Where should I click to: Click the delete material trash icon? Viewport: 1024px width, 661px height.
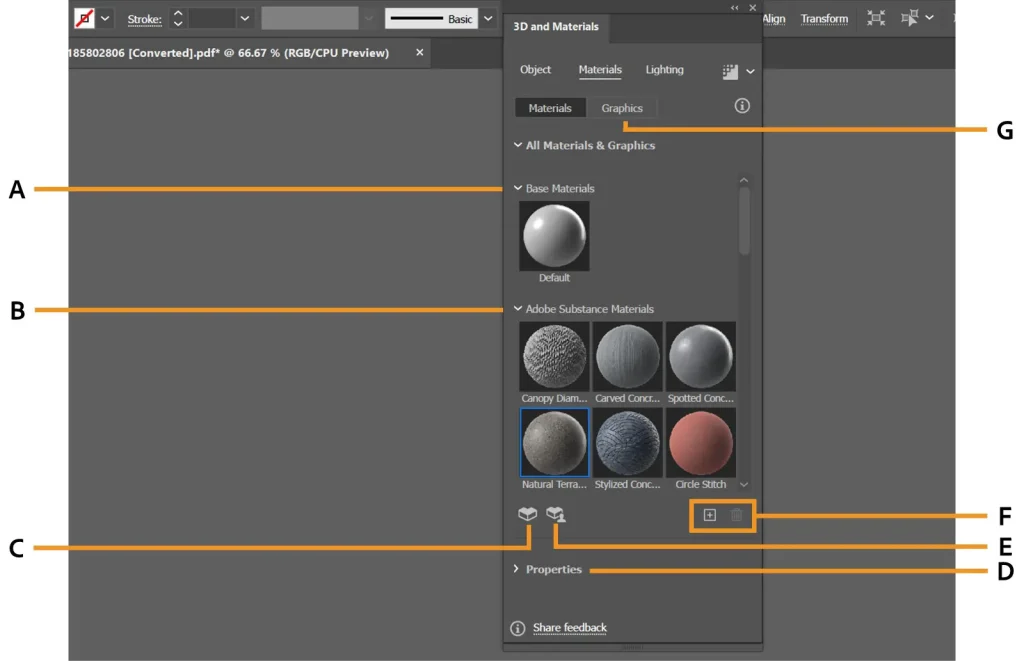tap(737, 515)
